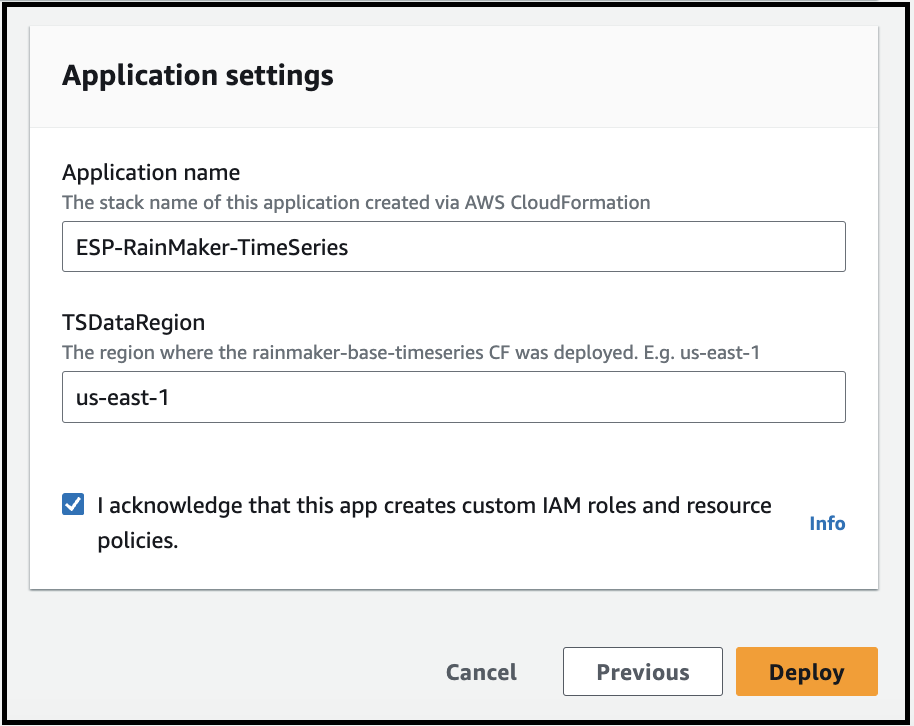The width and height of the screenshot is (914, 726).
Task: Select the "Application settings" heading
Action: pos(198,75)
